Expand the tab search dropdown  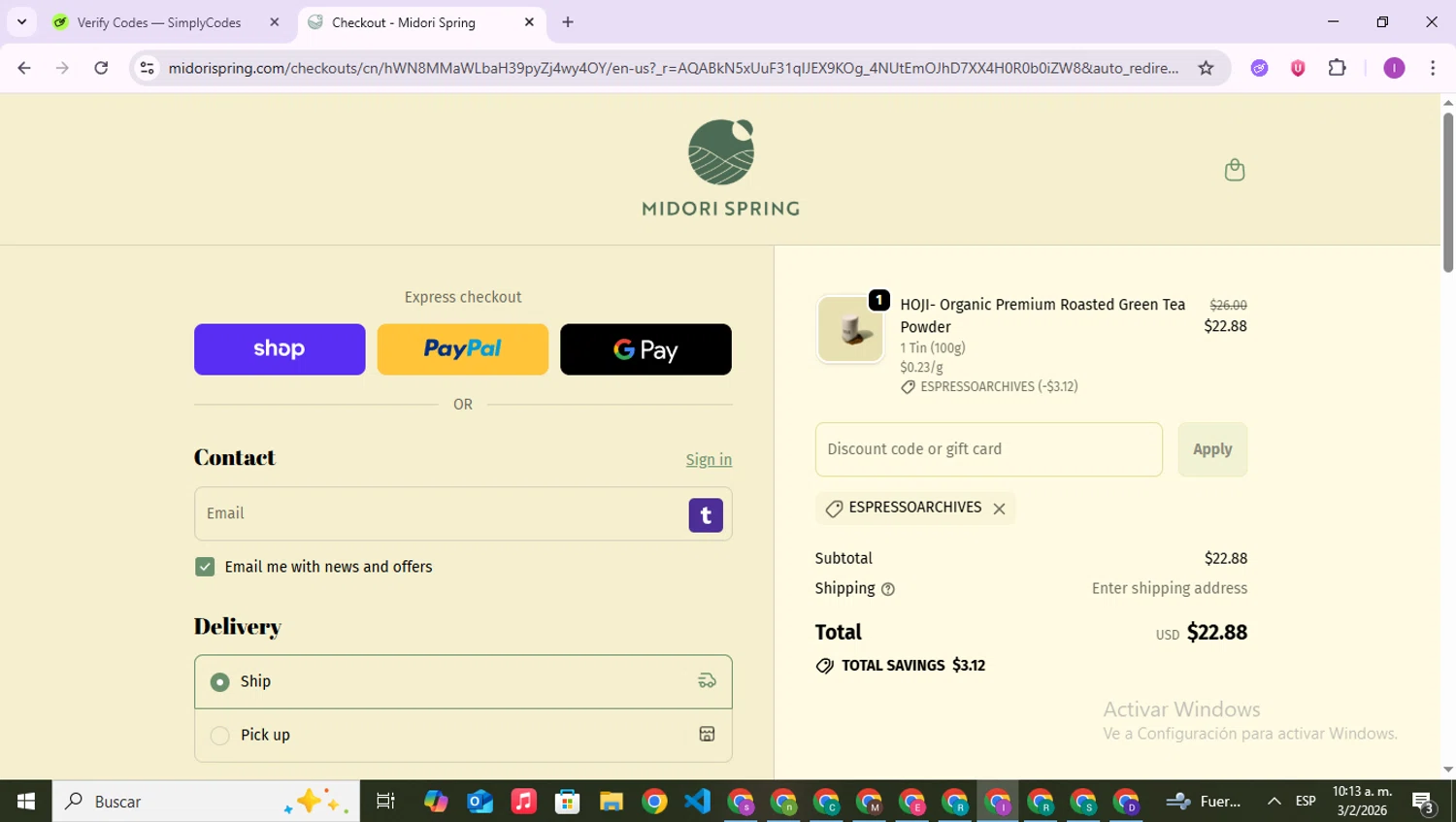click(x=21, y=21)
